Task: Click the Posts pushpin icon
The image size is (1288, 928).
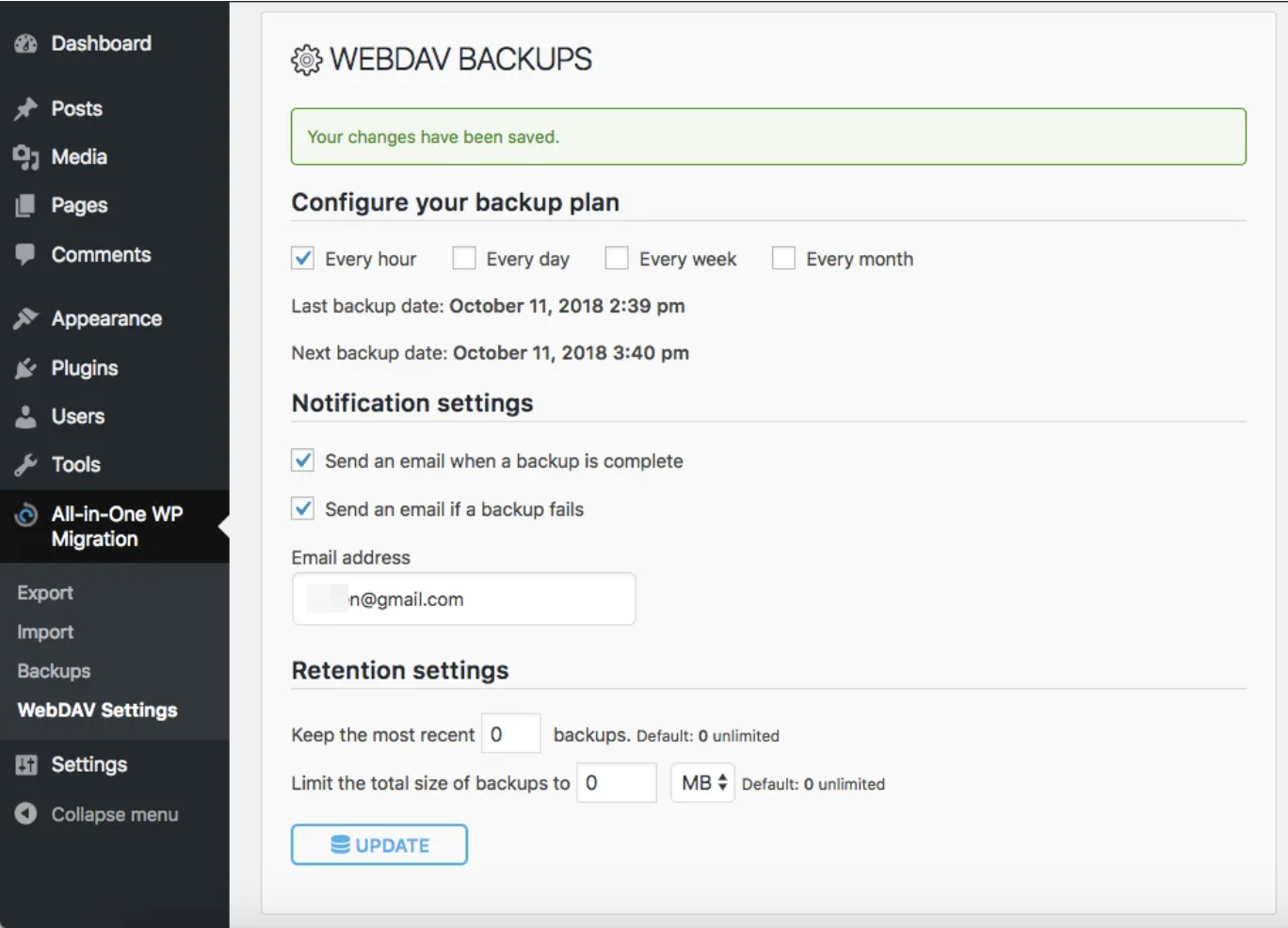Action: tap(25, 109)
